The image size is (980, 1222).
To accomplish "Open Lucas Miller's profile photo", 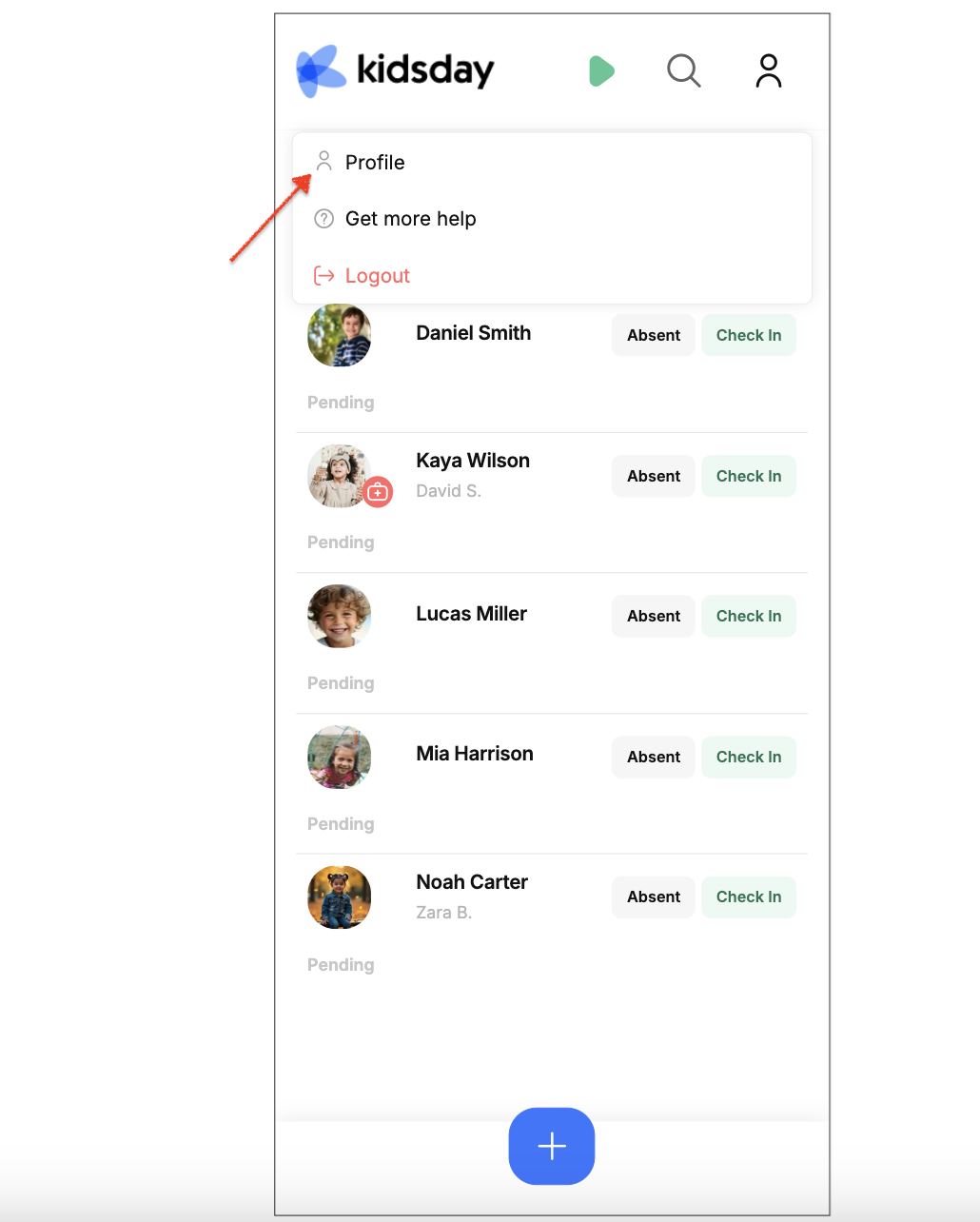I will pos(339,617).
